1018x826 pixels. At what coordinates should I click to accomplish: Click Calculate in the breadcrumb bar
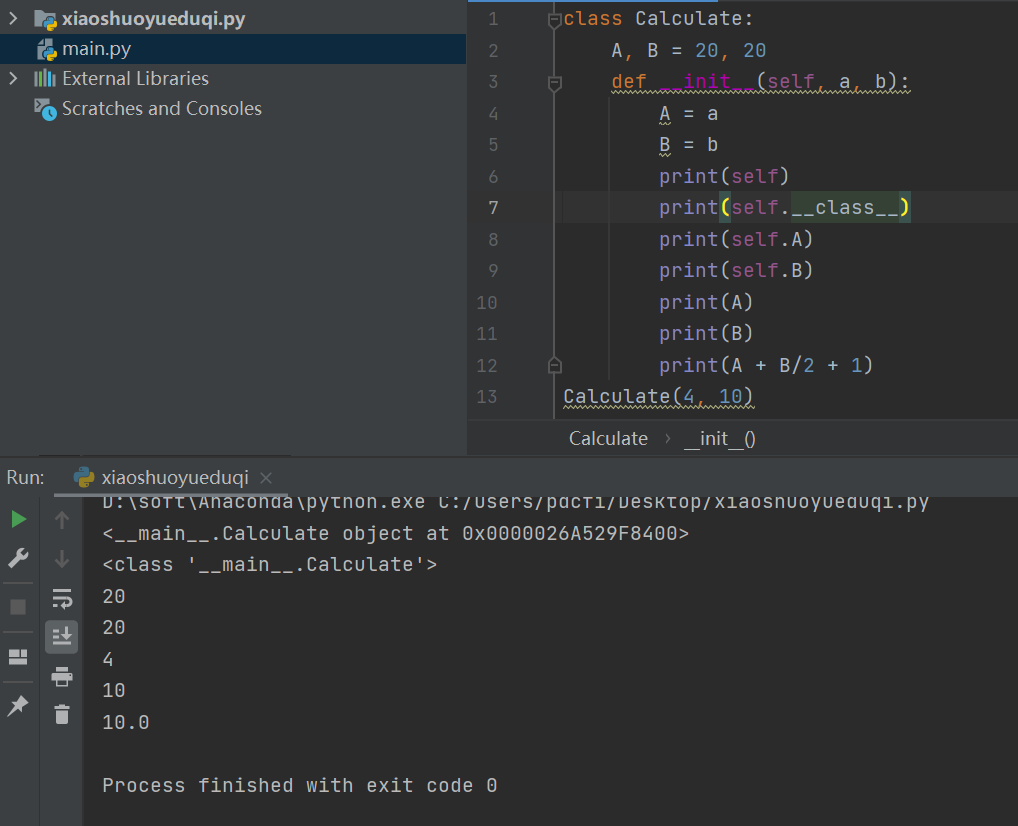point(608,439)
